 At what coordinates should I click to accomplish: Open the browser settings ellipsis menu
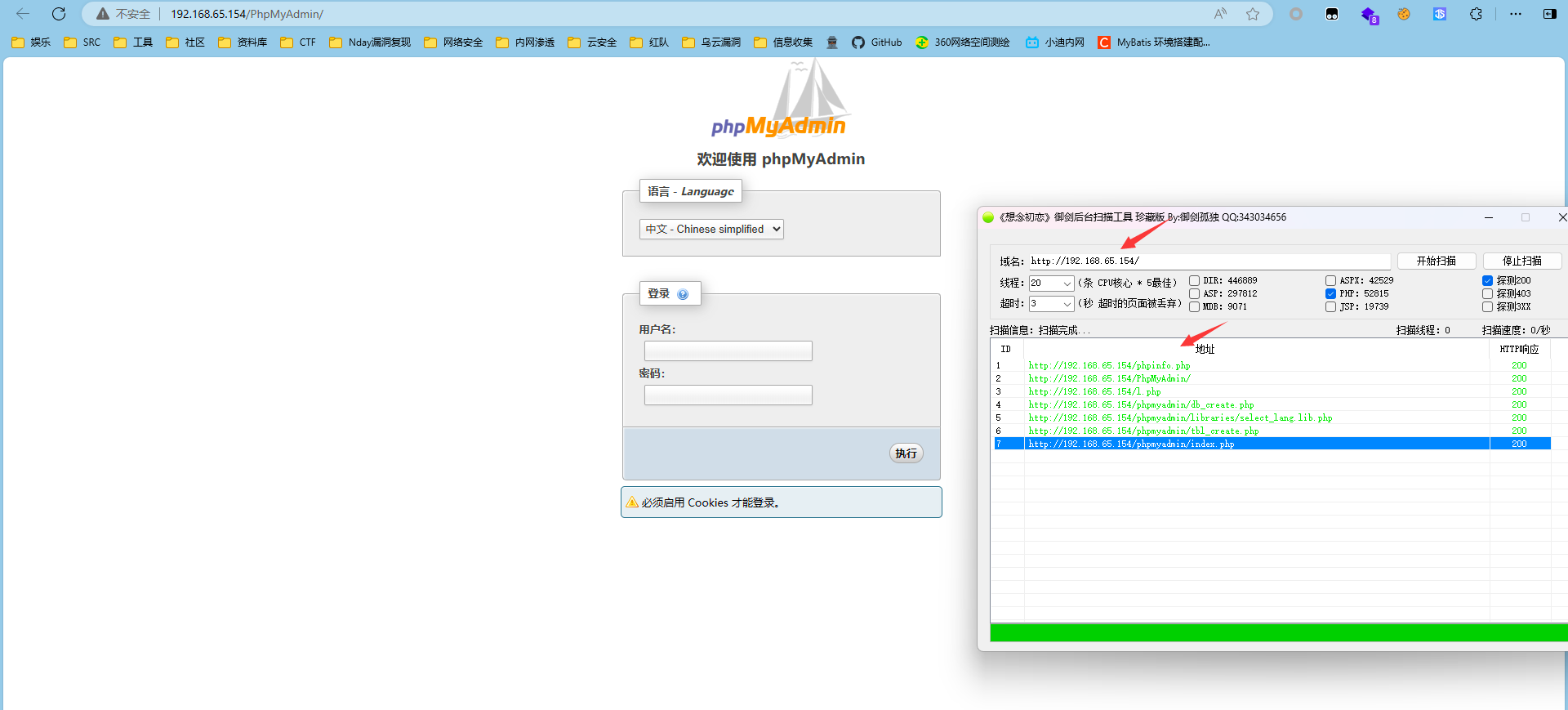point(1516,14)
